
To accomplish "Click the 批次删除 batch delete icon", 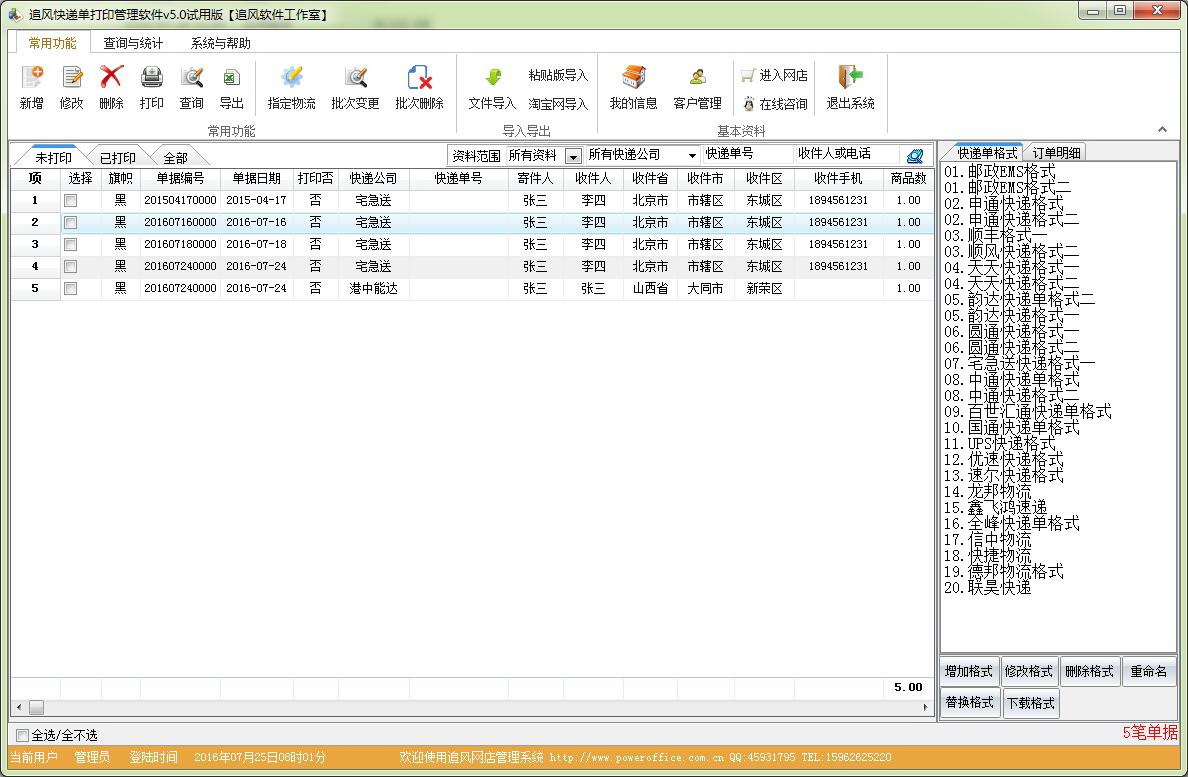I will coord(419,78).
